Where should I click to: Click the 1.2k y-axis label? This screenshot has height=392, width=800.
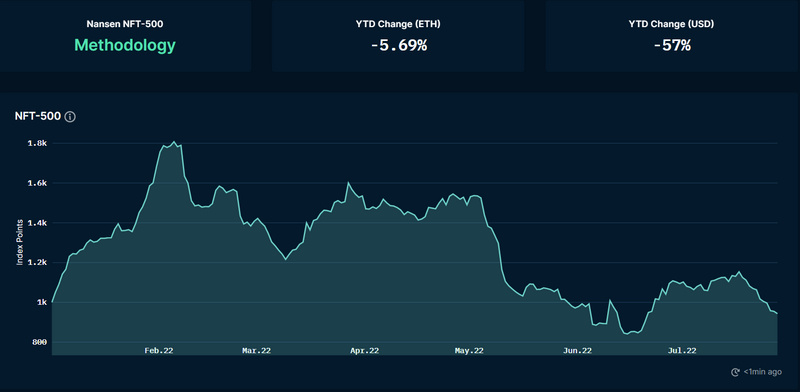tap(38, 263)
